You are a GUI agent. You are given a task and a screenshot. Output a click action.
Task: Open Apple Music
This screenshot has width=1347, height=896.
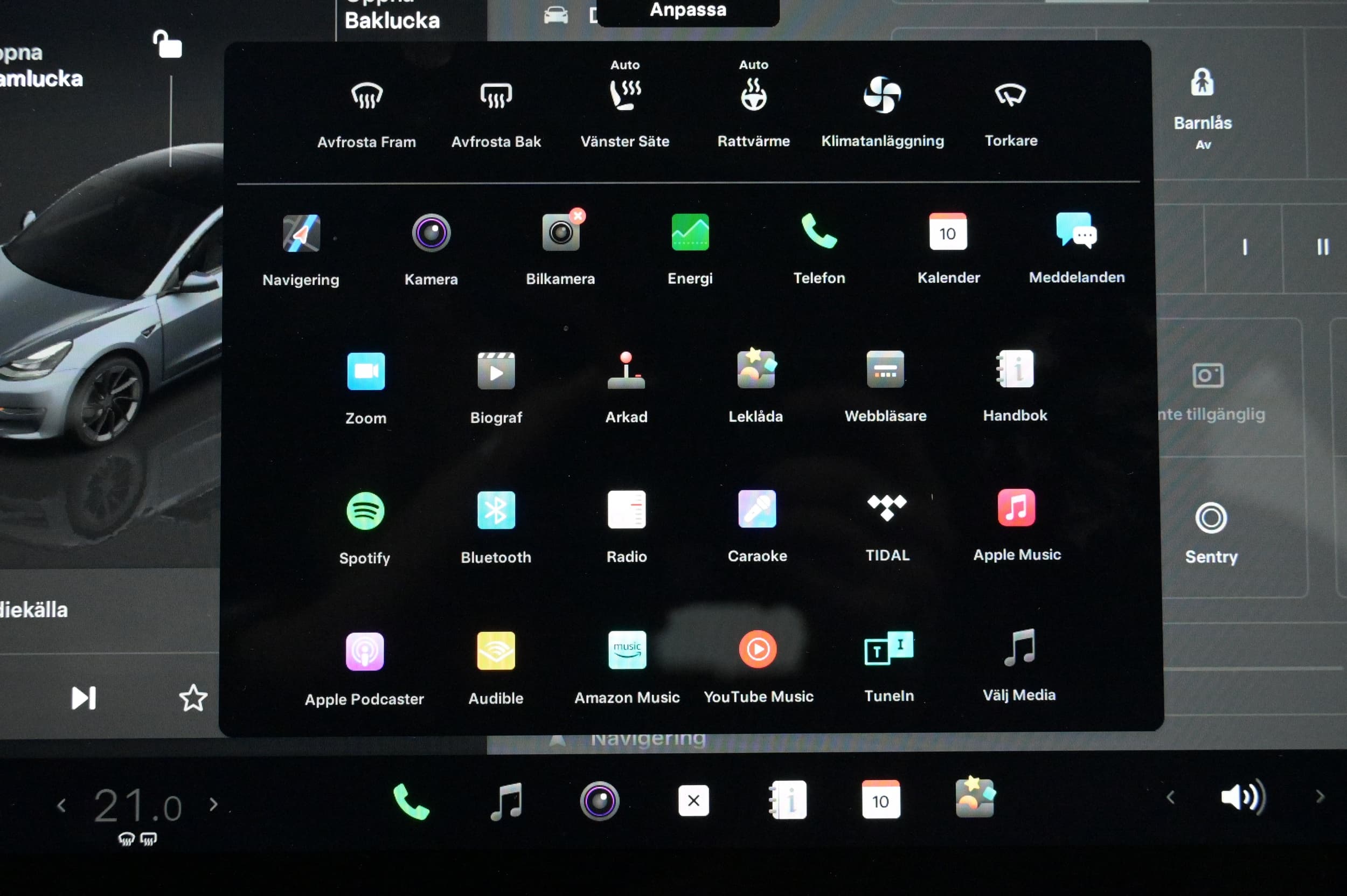coord(1017,508)
